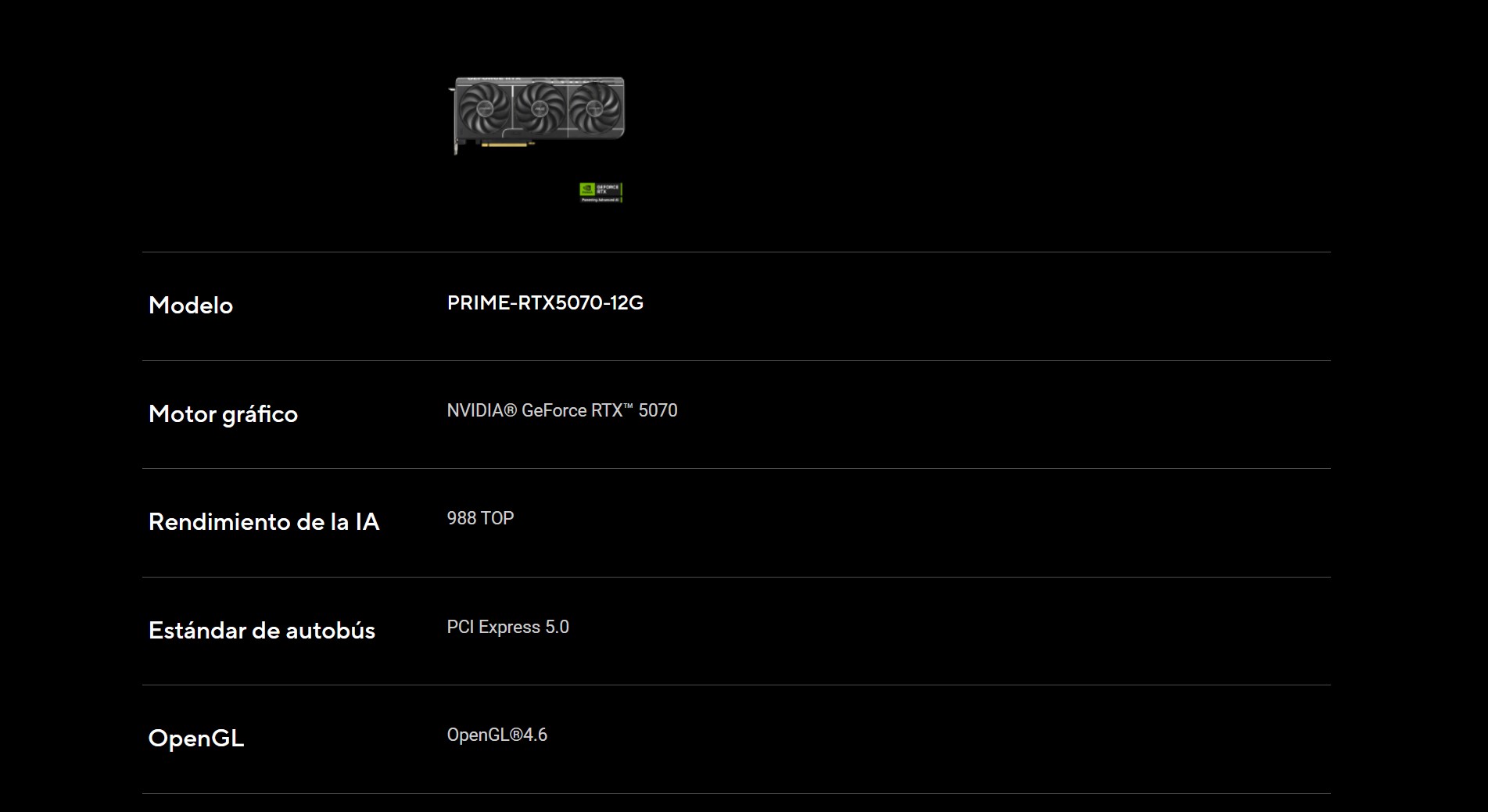Screen dimensions: 1488x812
Task: Click the Modelo row label
Action: coord(191,305)
